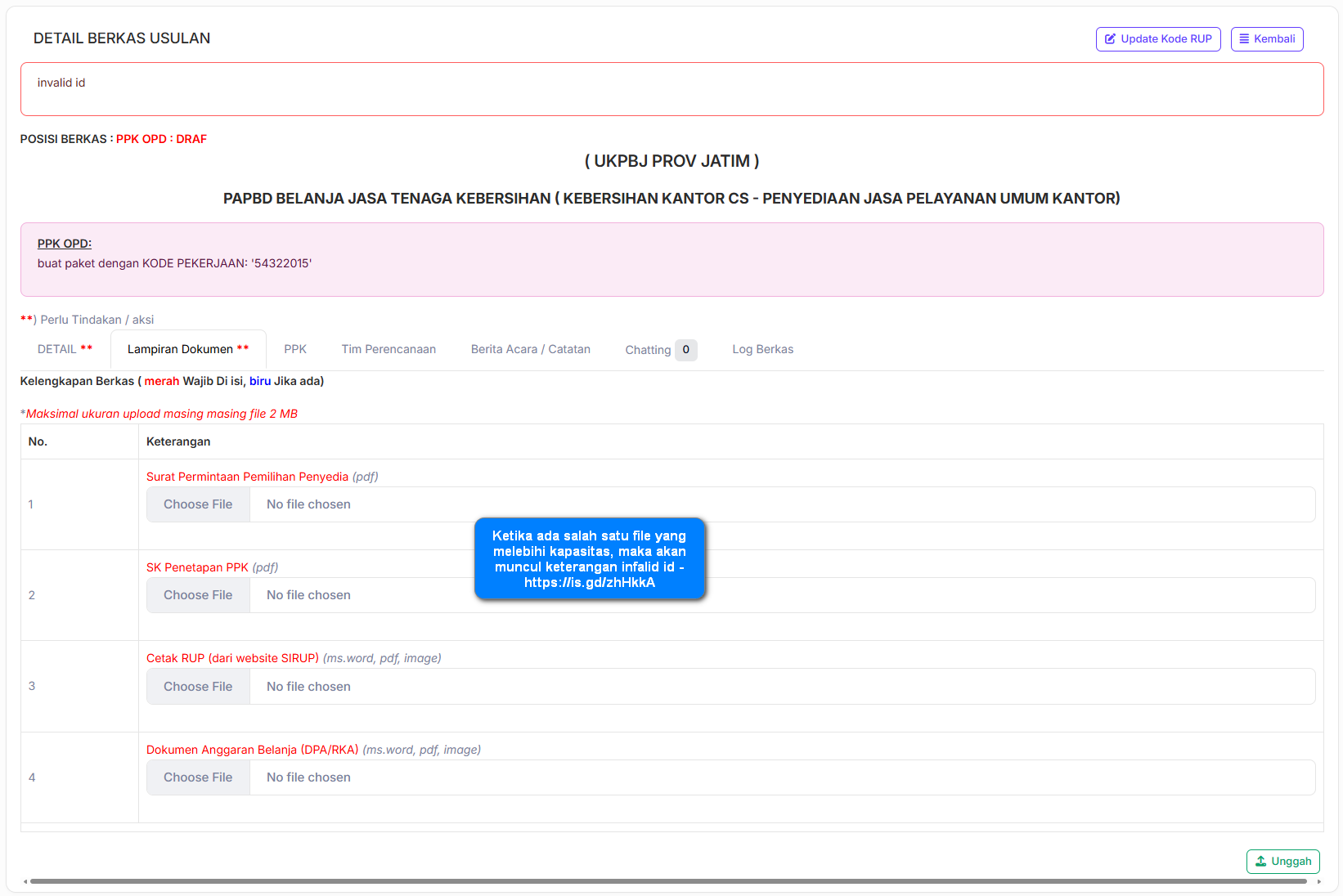Click the Kembali list icon
Viewport: 1343px width, 896px height.
point(1244,39)
